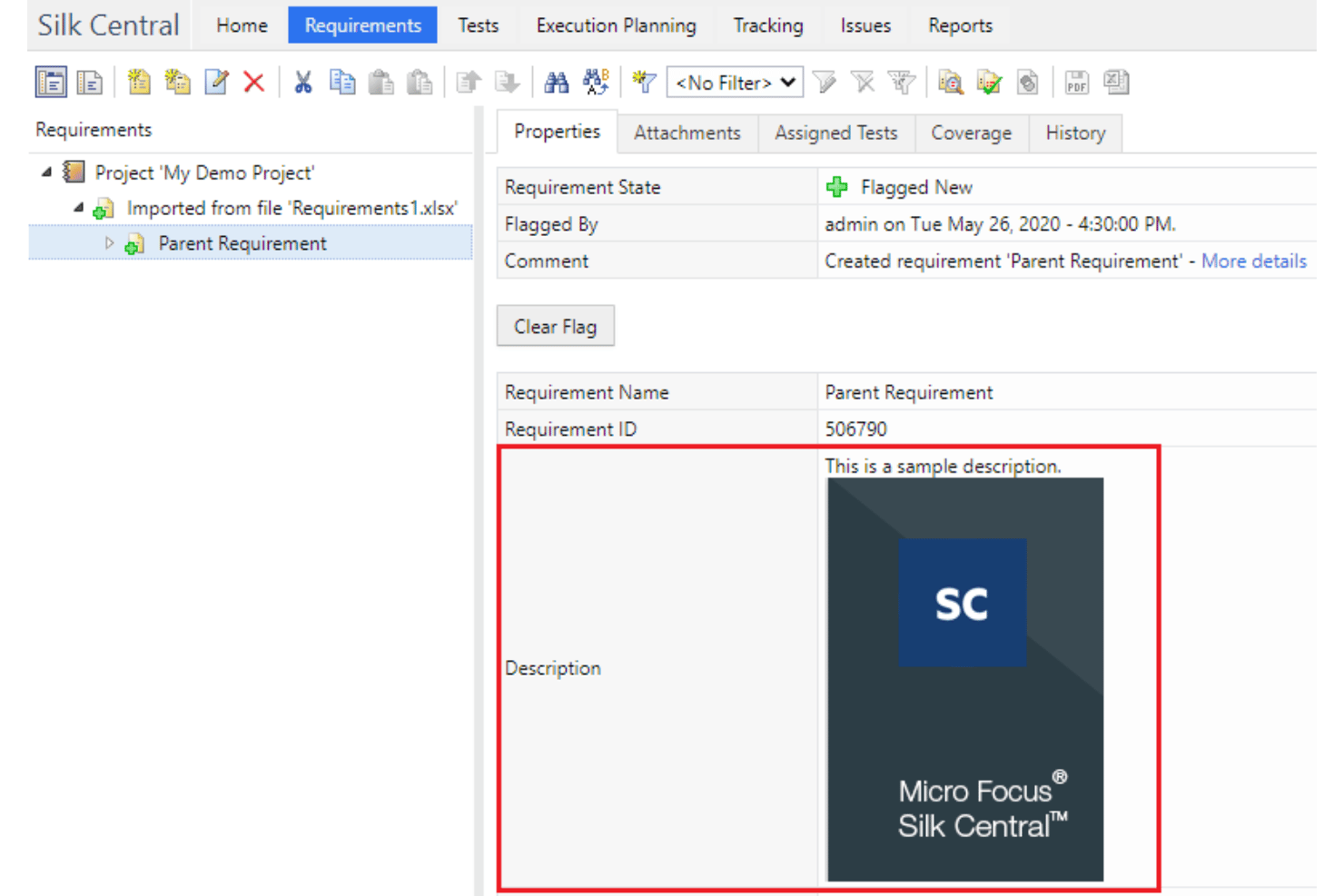This screenshot has width=1344, height=896.
Task: Switch to Details View toolbar icon
Action: (x=51, y=83)
